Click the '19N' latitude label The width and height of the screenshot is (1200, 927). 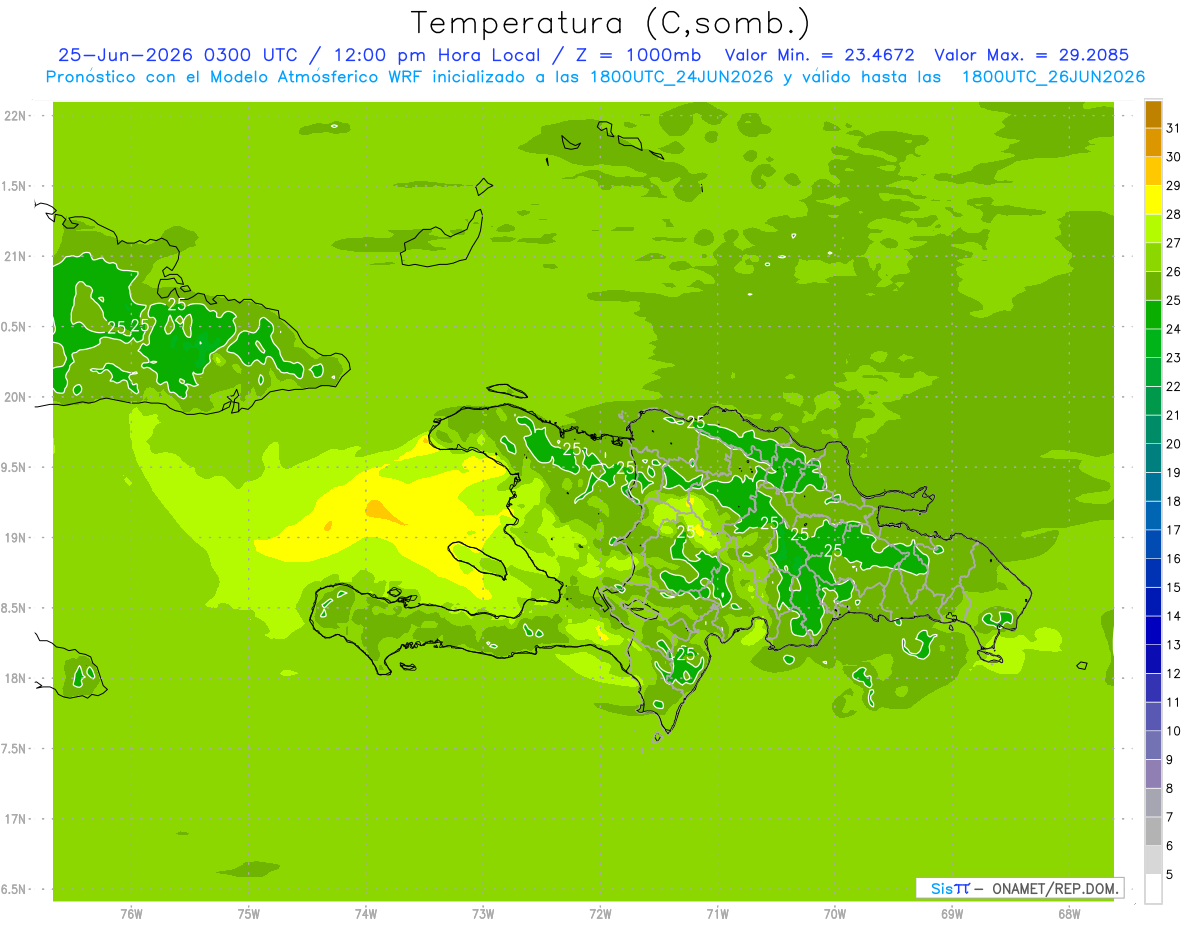tap(15, 538)
